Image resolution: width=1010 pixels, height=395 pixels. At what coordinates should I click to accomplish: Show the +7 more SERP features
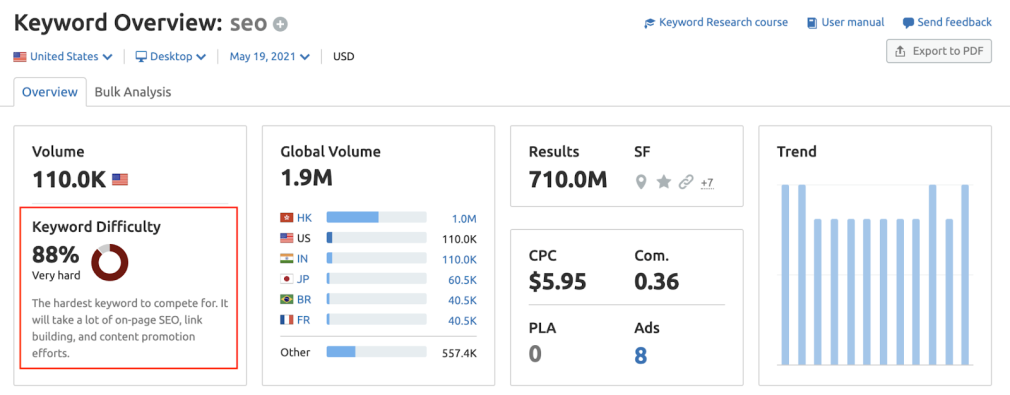coord(707,183)
